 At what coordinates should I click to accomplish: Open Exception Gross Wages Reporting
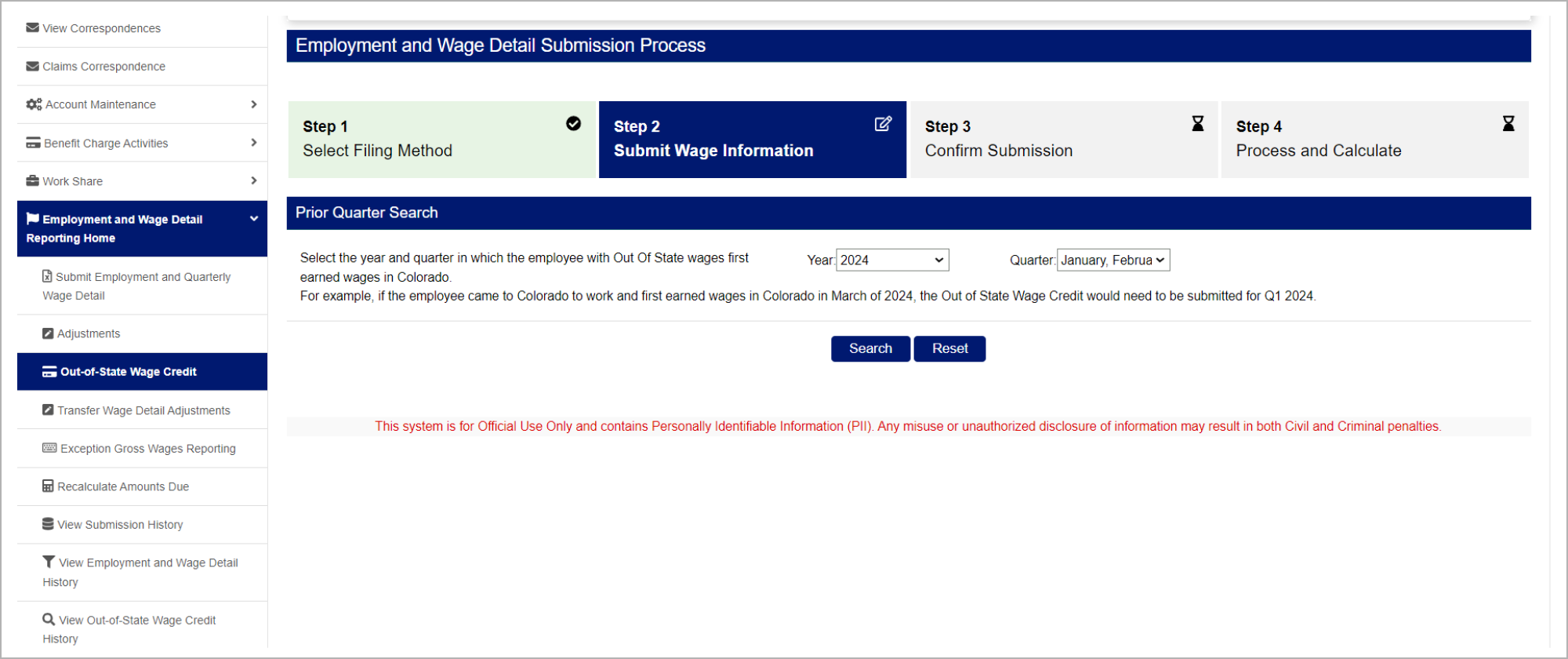coord(147,449)
